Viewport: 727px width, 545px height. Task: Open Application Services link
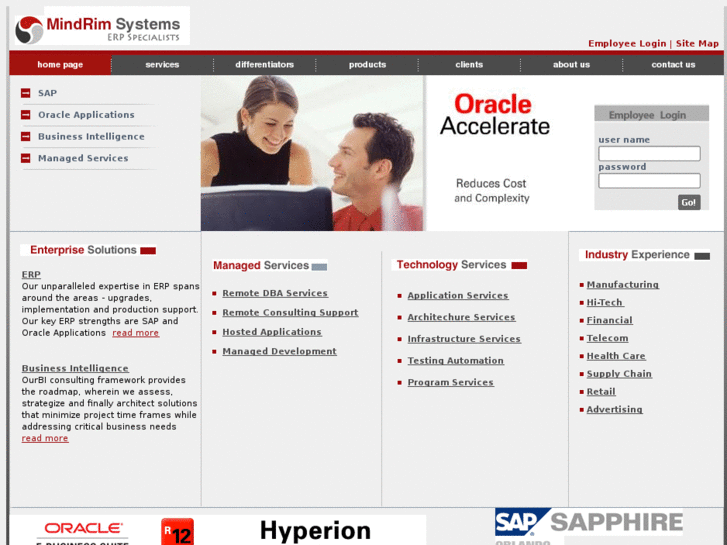458,295
